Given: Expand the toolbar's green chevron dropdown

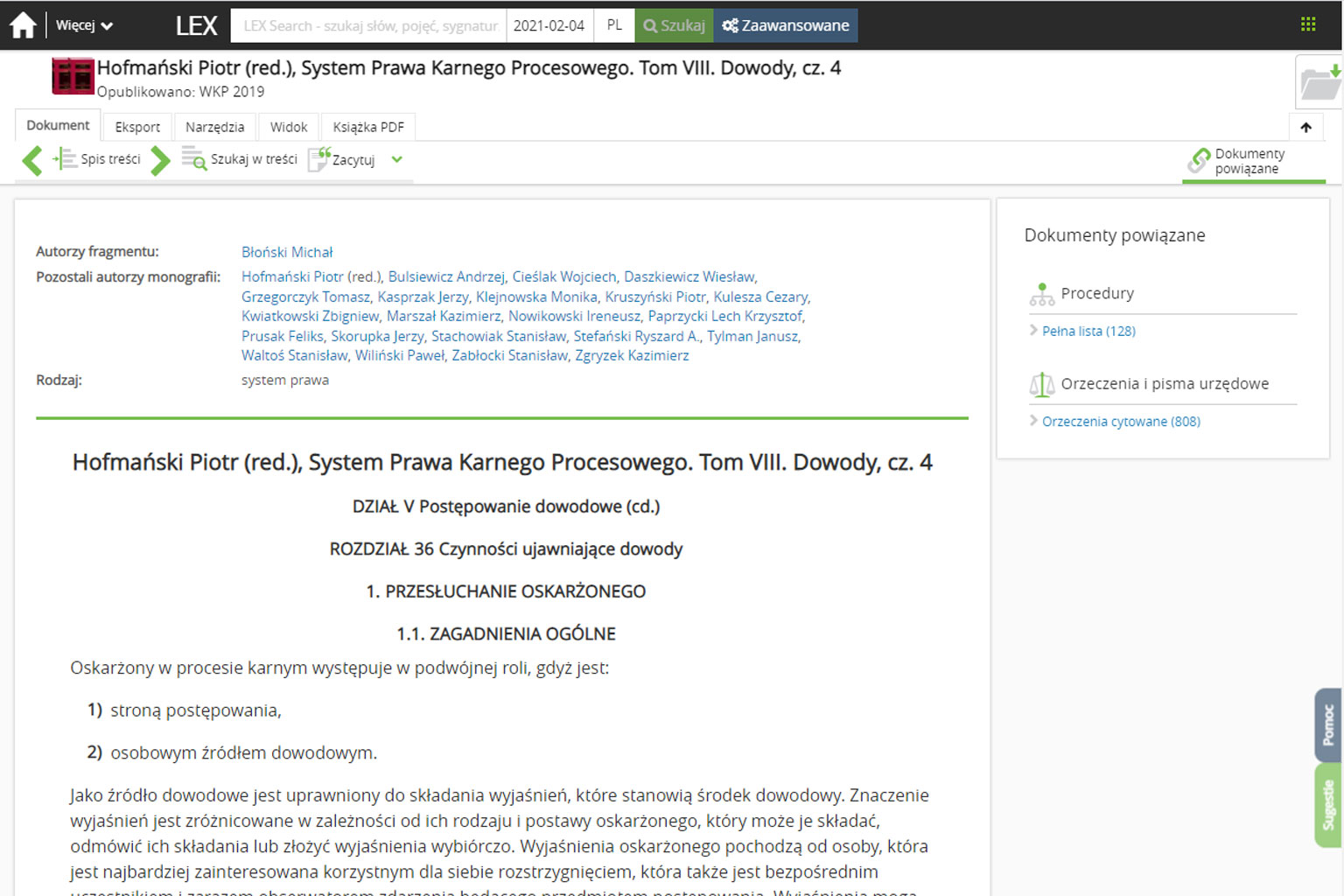Looking at the screenshot, I should tap(397, 159).
